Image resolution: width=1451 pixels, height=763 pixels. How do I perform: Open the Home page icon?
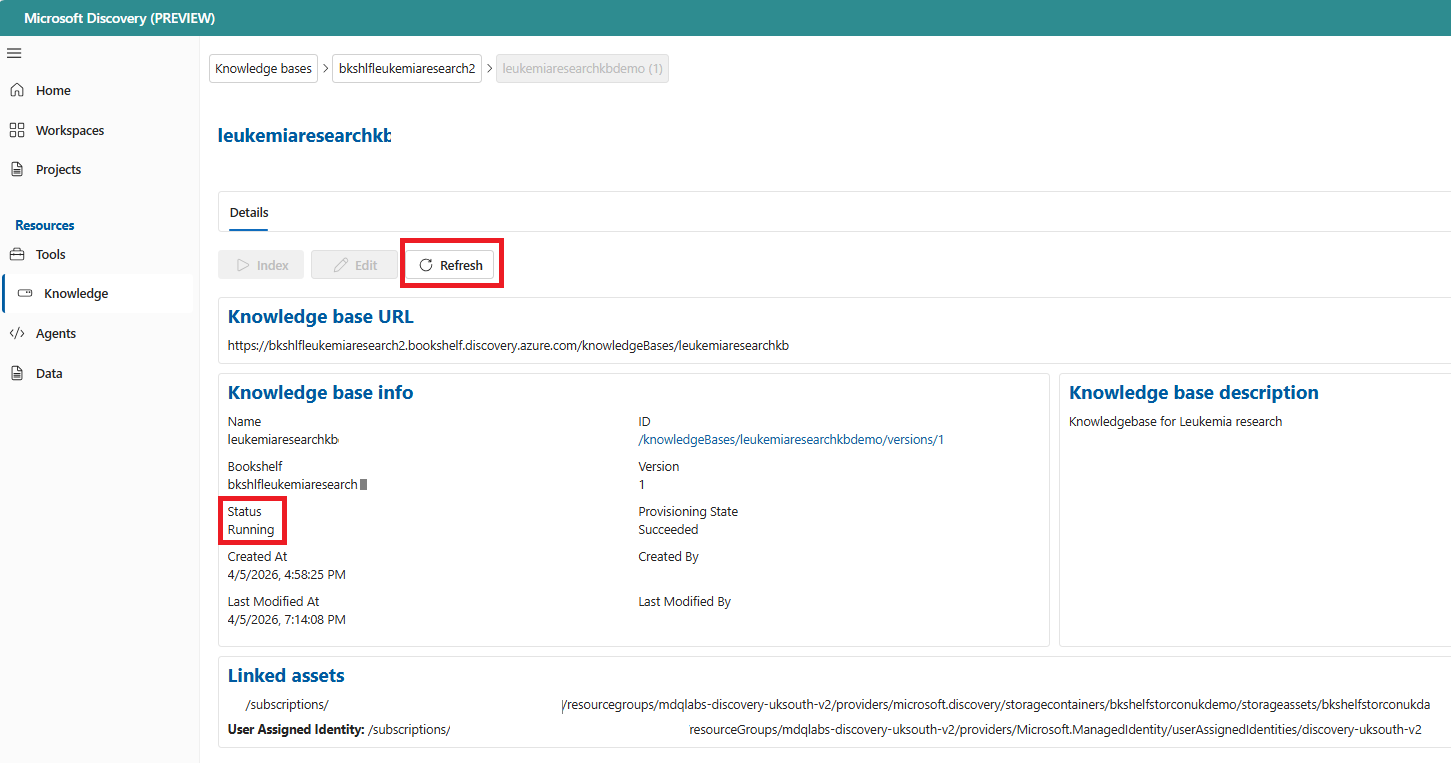click(17, 90)
